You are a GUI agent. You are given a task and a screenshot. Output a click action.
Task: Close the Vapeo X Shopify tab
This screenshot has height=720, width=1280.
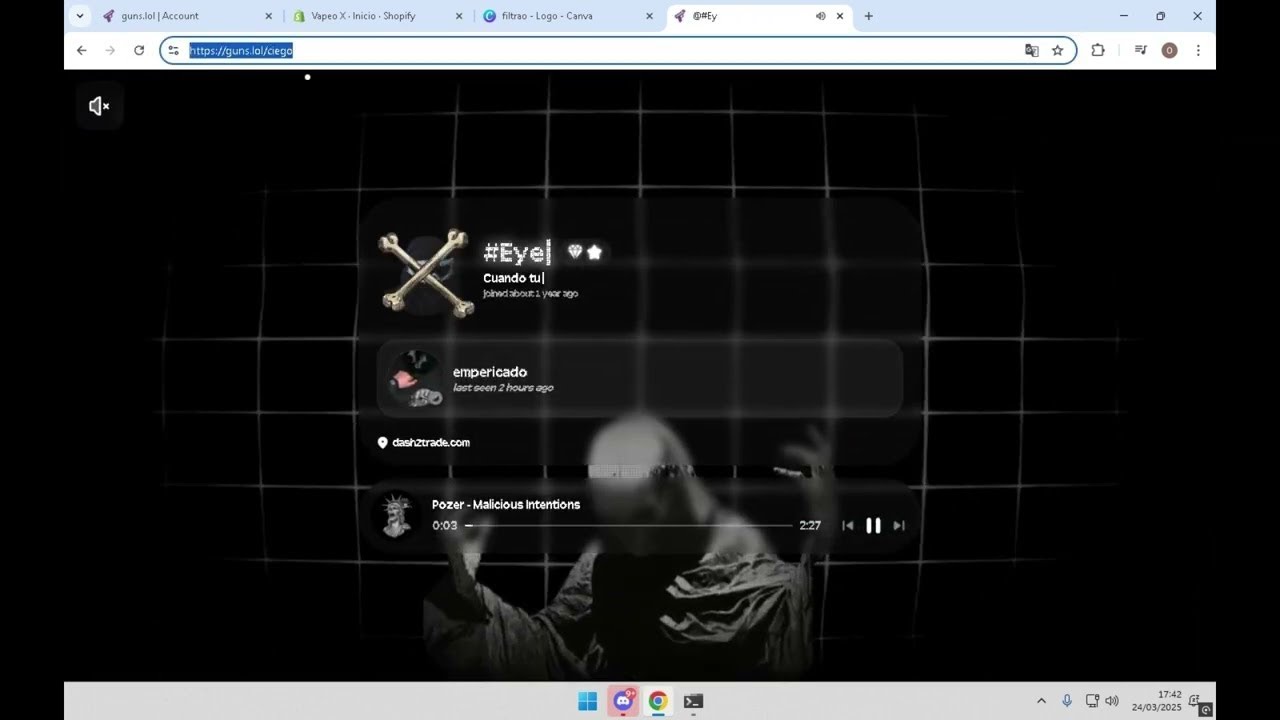tap(459, 16)
